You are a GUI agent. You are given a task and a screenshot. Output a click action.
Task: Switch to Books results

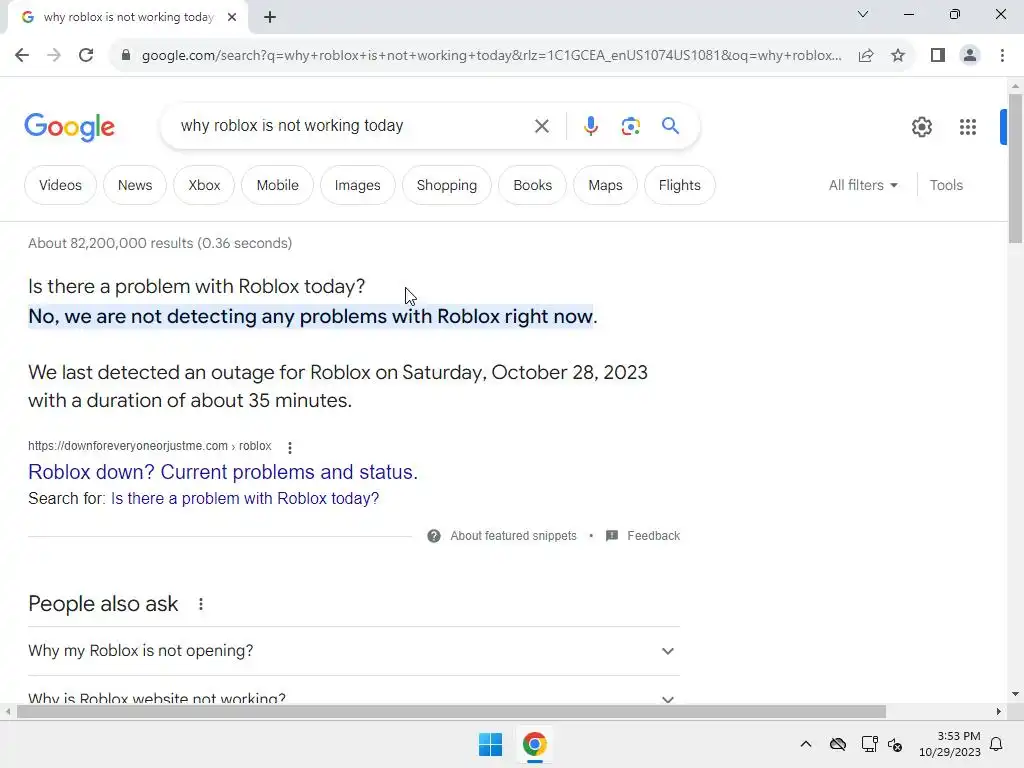[532, 185]
